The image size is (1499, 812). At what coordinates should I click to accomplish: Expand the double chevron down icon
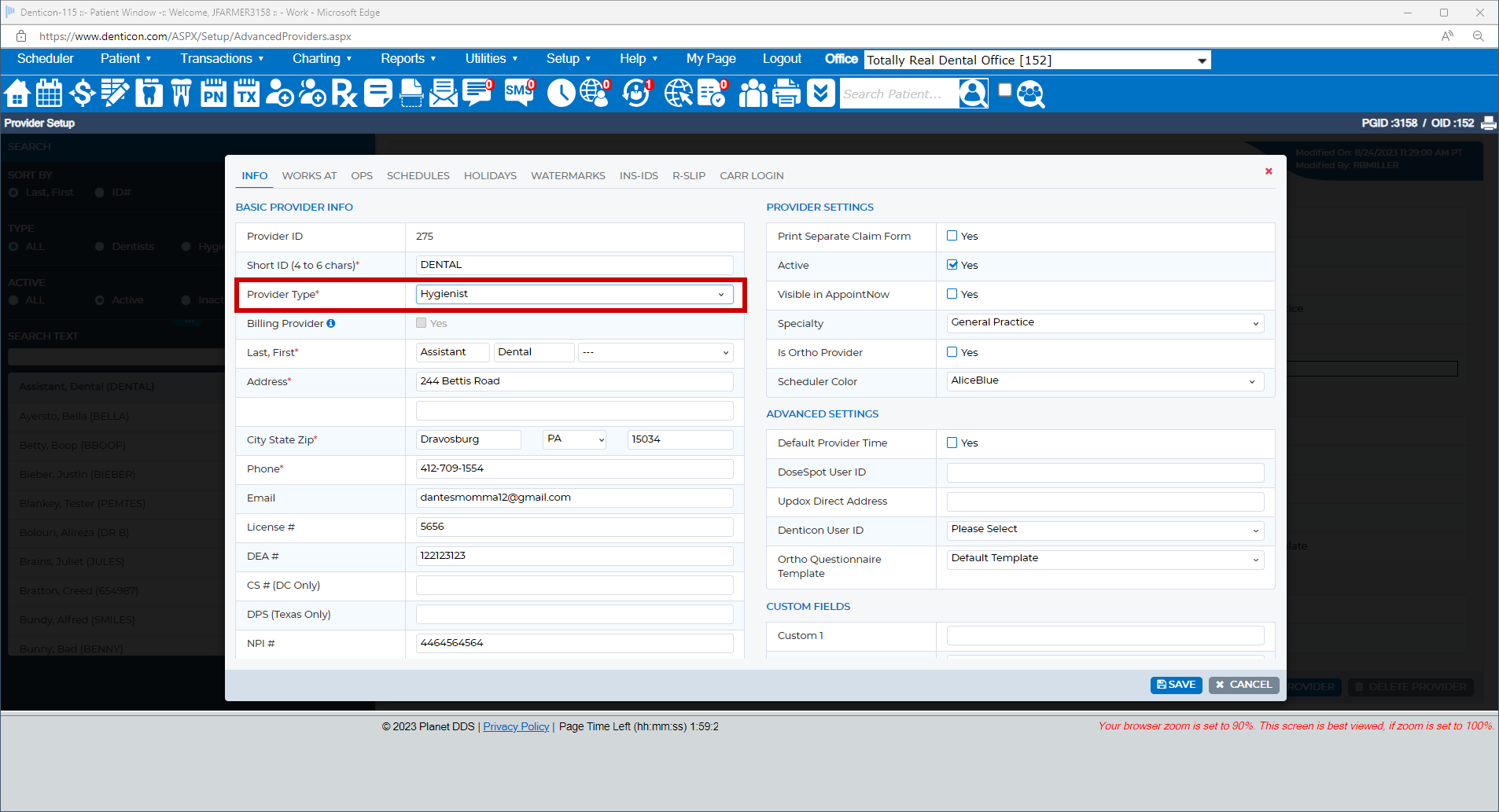821,94
